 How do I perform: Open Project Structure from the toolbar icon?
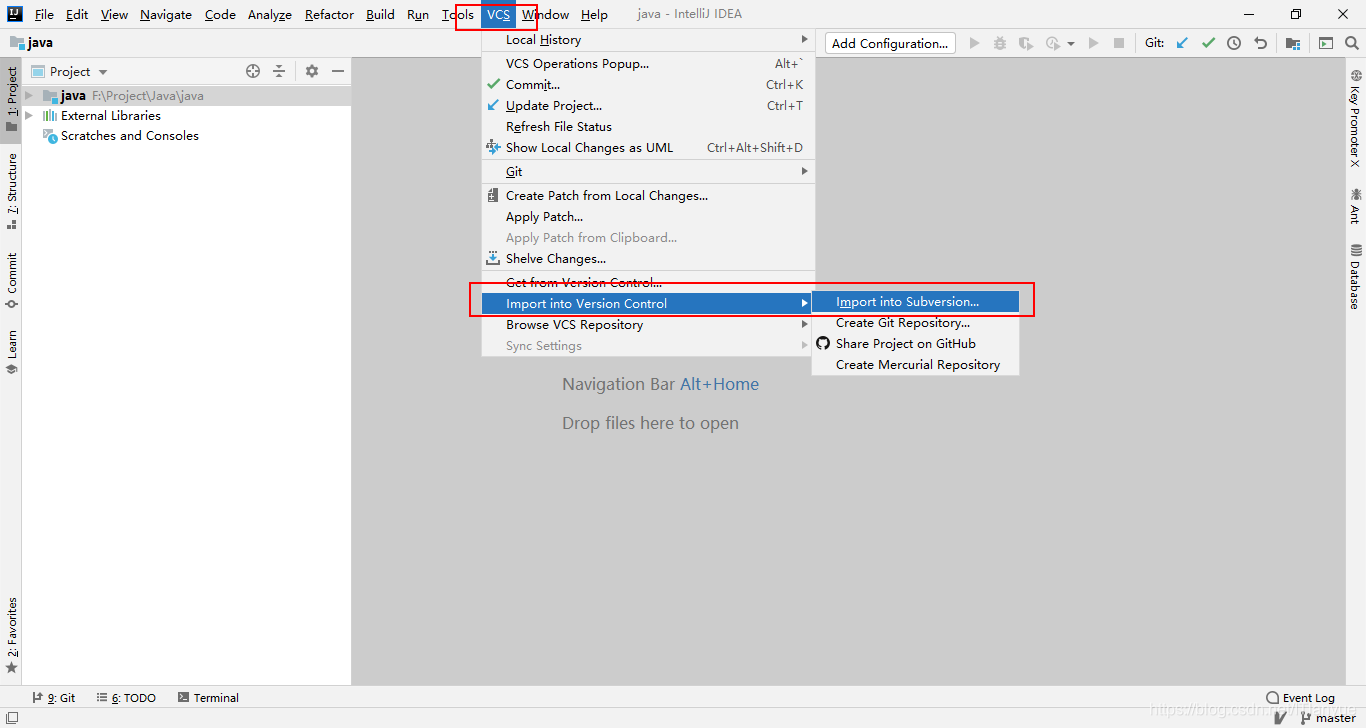tap(1293, 43)
